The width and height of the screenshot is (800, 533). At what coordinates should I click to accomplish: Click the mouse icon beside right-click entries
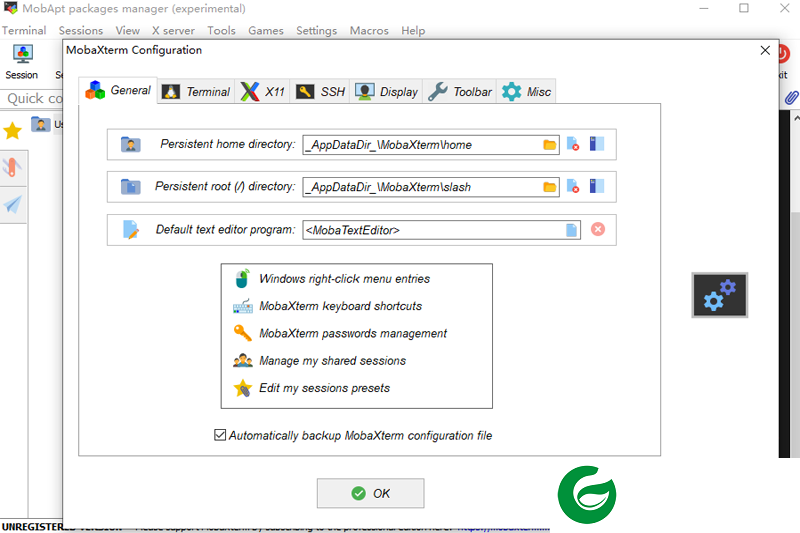click(242, 278)
